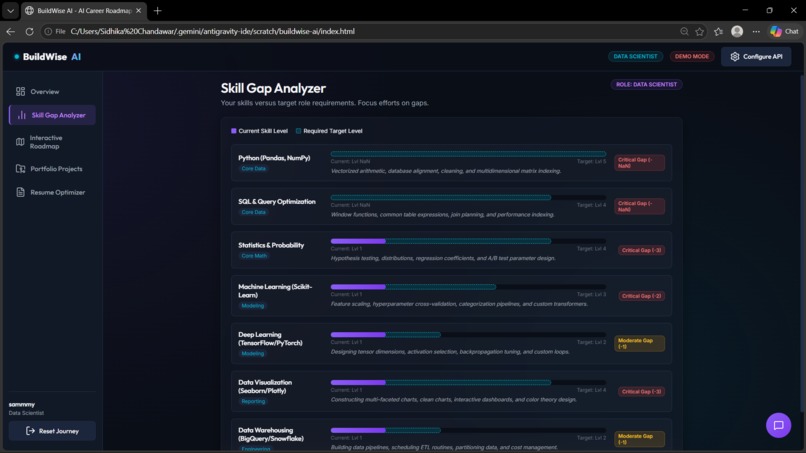
Task: Click the DATA SCIENTIST badge in header
Action: [635, 57]
